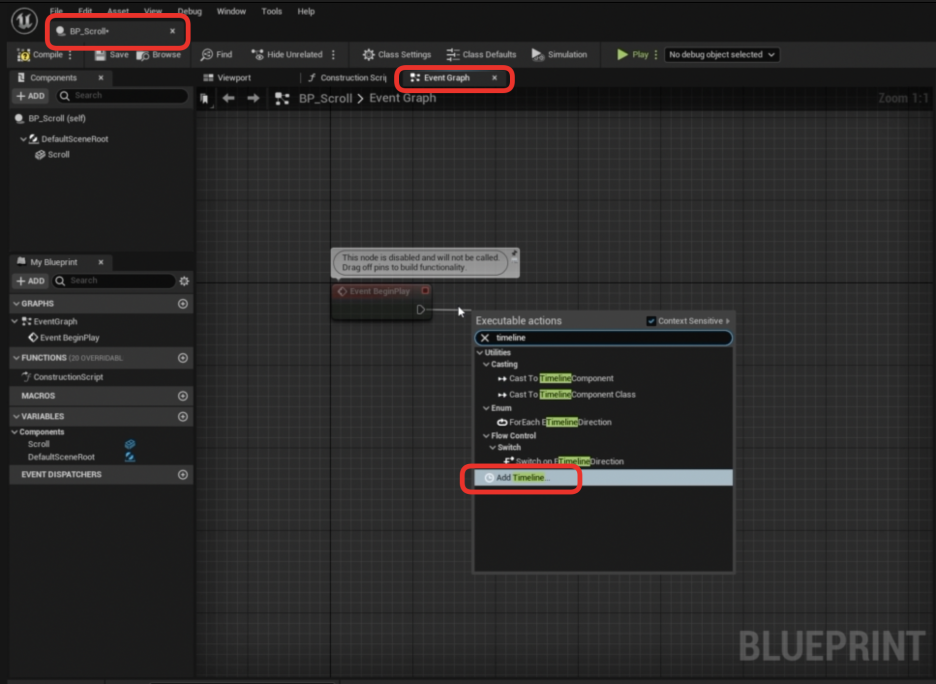Image resolution: width=936 pixels, height=684 pixels.
Task: Add a new macro with plus icon
Action: 183,396
